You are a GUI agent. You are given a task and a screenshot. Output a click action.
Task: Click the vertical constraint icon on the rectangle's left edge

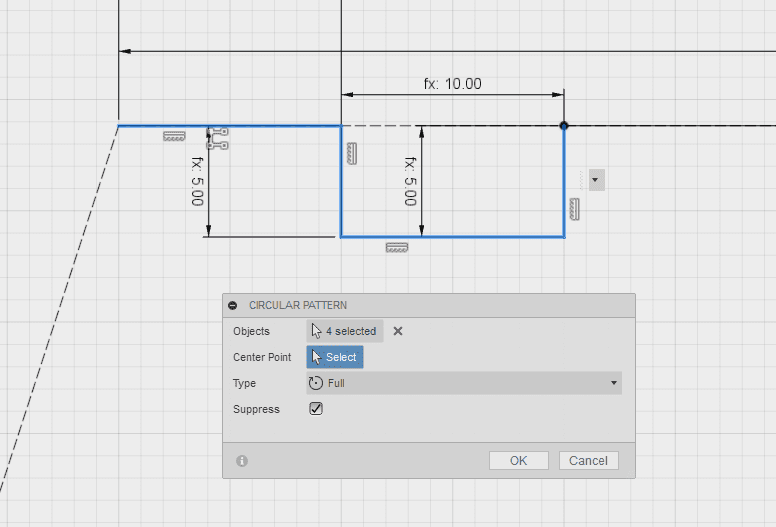point(352,153)
